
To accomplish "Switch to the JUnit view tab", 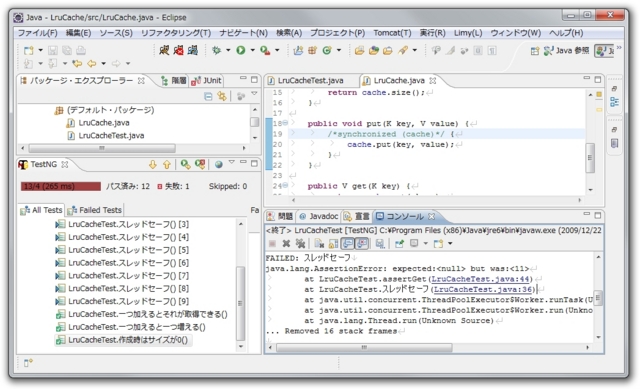I will click(x=207, y=81).
